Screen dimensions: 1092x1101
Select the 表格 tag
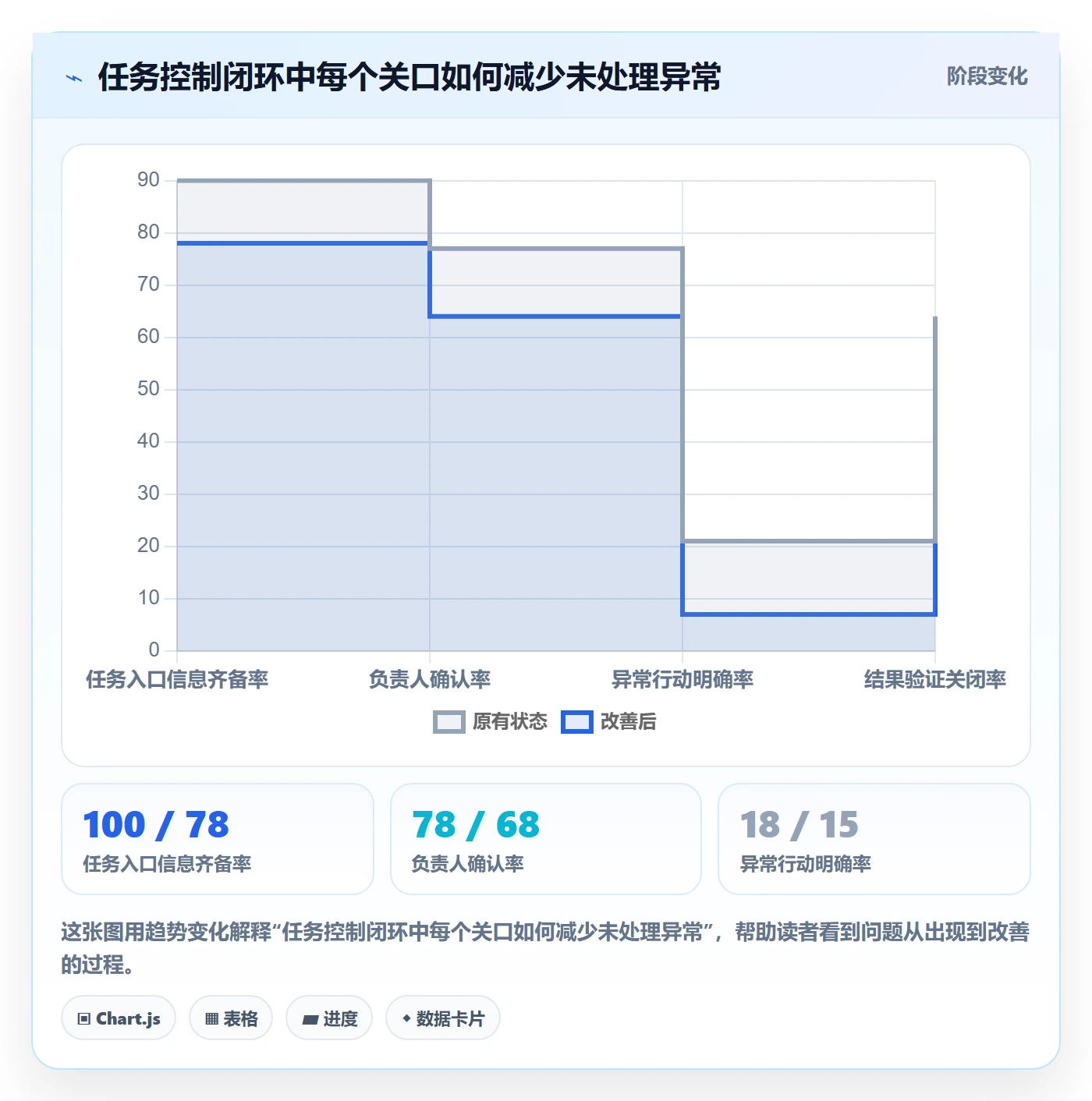tap(231, 1018)
